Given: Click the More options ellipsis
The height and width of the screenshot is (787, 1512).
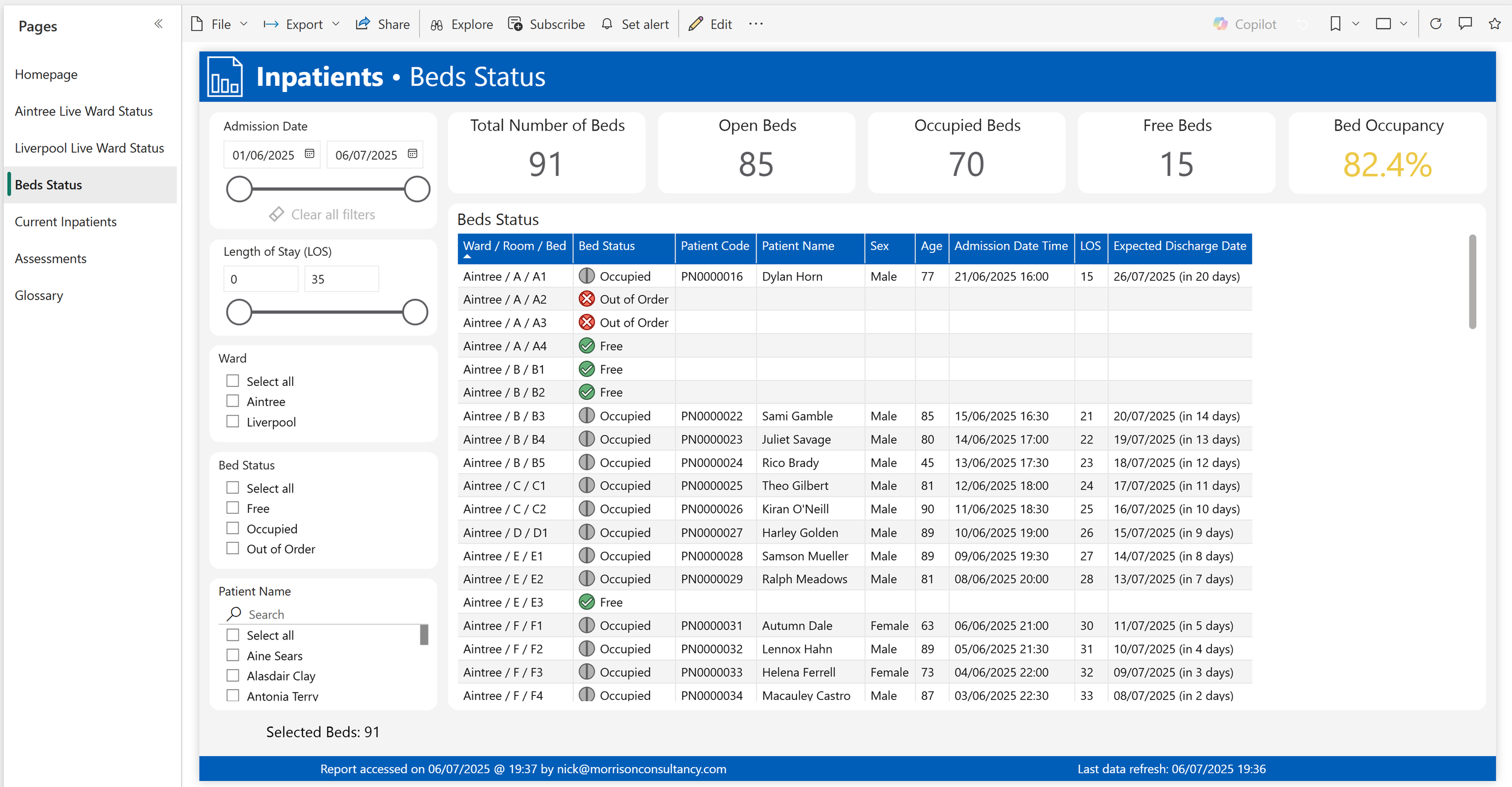Looking at the screenshot, I should (755, 24).
